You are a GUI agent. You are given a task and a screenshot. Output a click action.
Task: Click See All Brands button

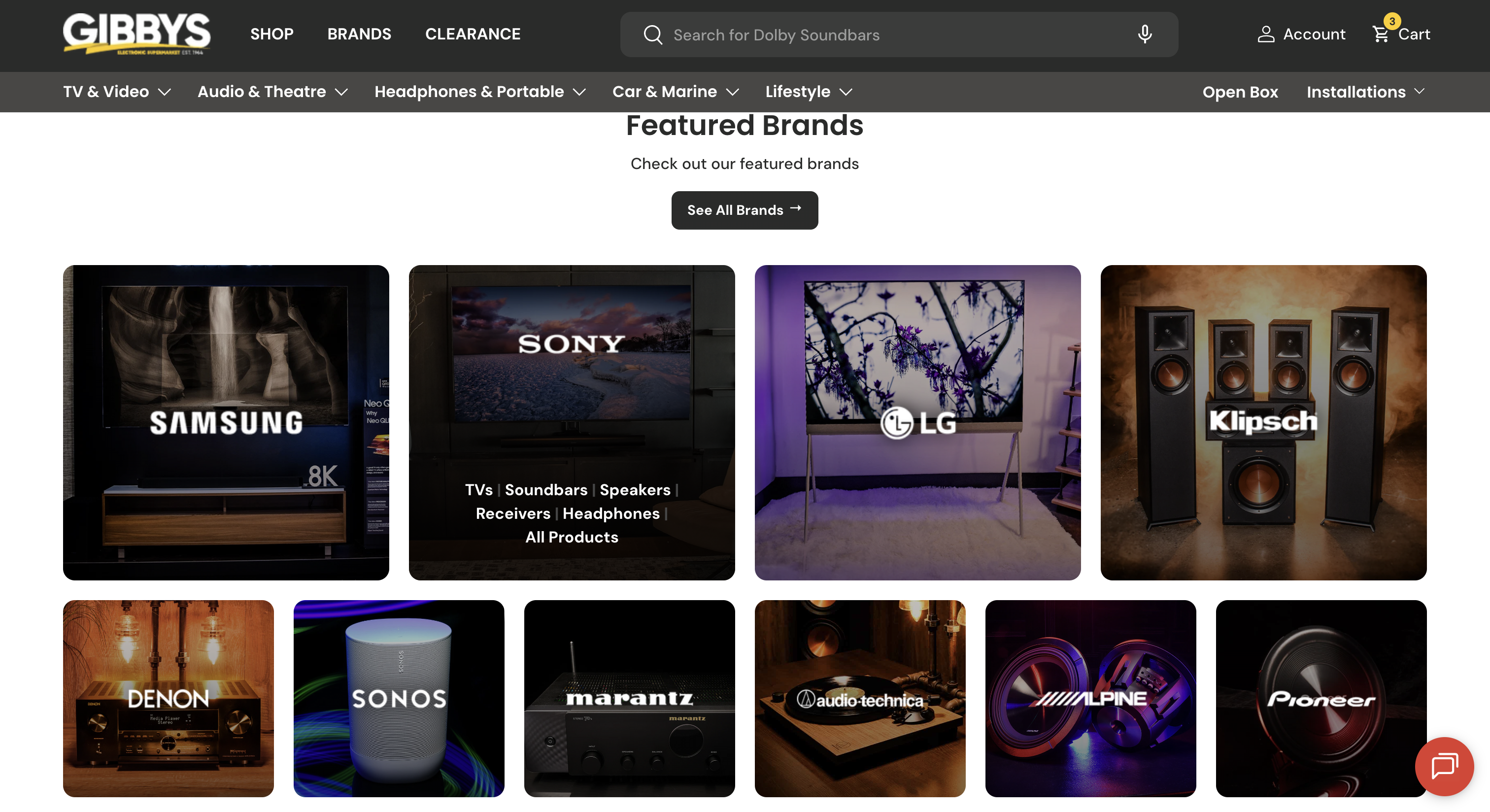pos(745,210)
